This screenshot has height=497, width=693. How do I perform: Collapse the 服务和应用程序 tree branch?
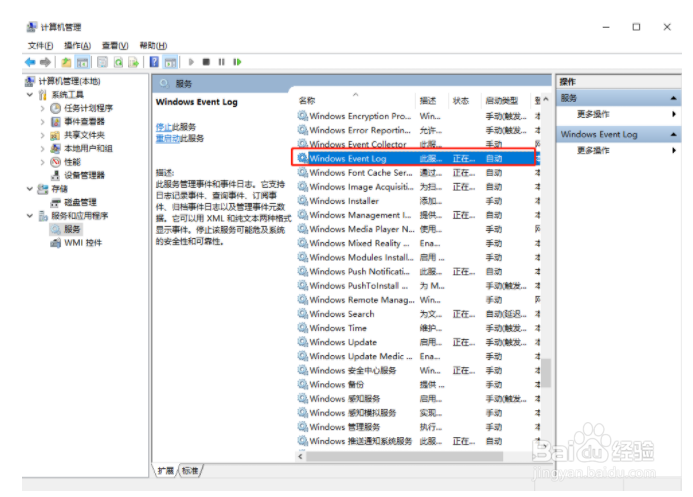pyautogui.click(x=30, y=216)
